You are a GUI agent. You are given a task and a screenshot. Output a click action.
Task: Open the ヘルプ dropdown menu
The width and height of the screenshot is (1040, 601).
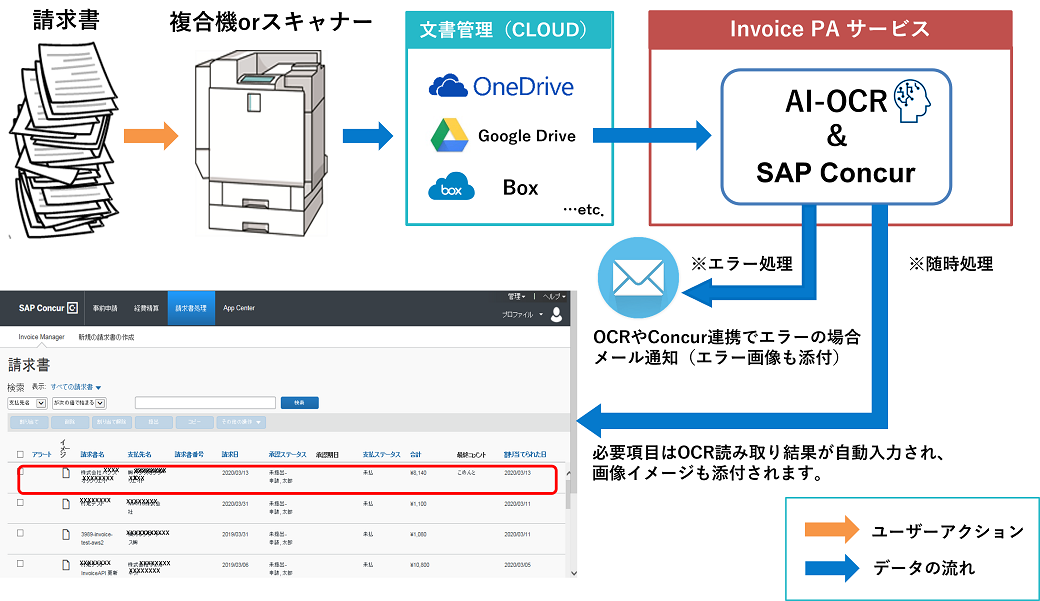point(554,297)
